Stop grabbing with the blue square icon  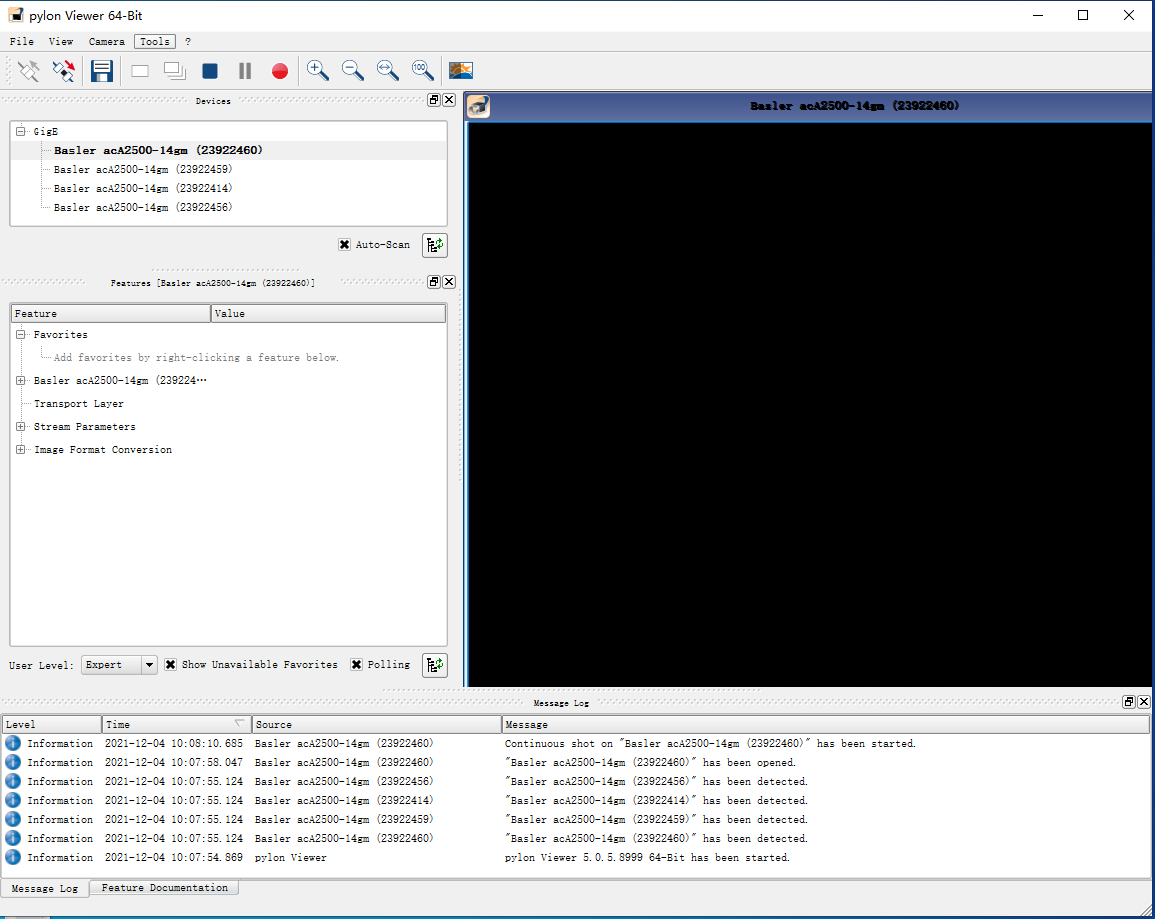click(210, 71)
